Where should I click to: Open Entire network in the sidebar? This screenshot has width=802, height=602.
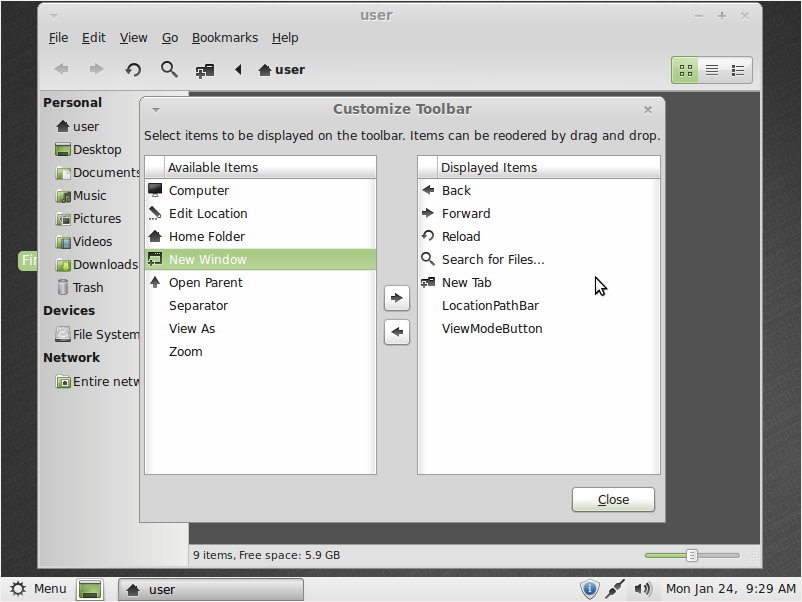click(97, 382)
